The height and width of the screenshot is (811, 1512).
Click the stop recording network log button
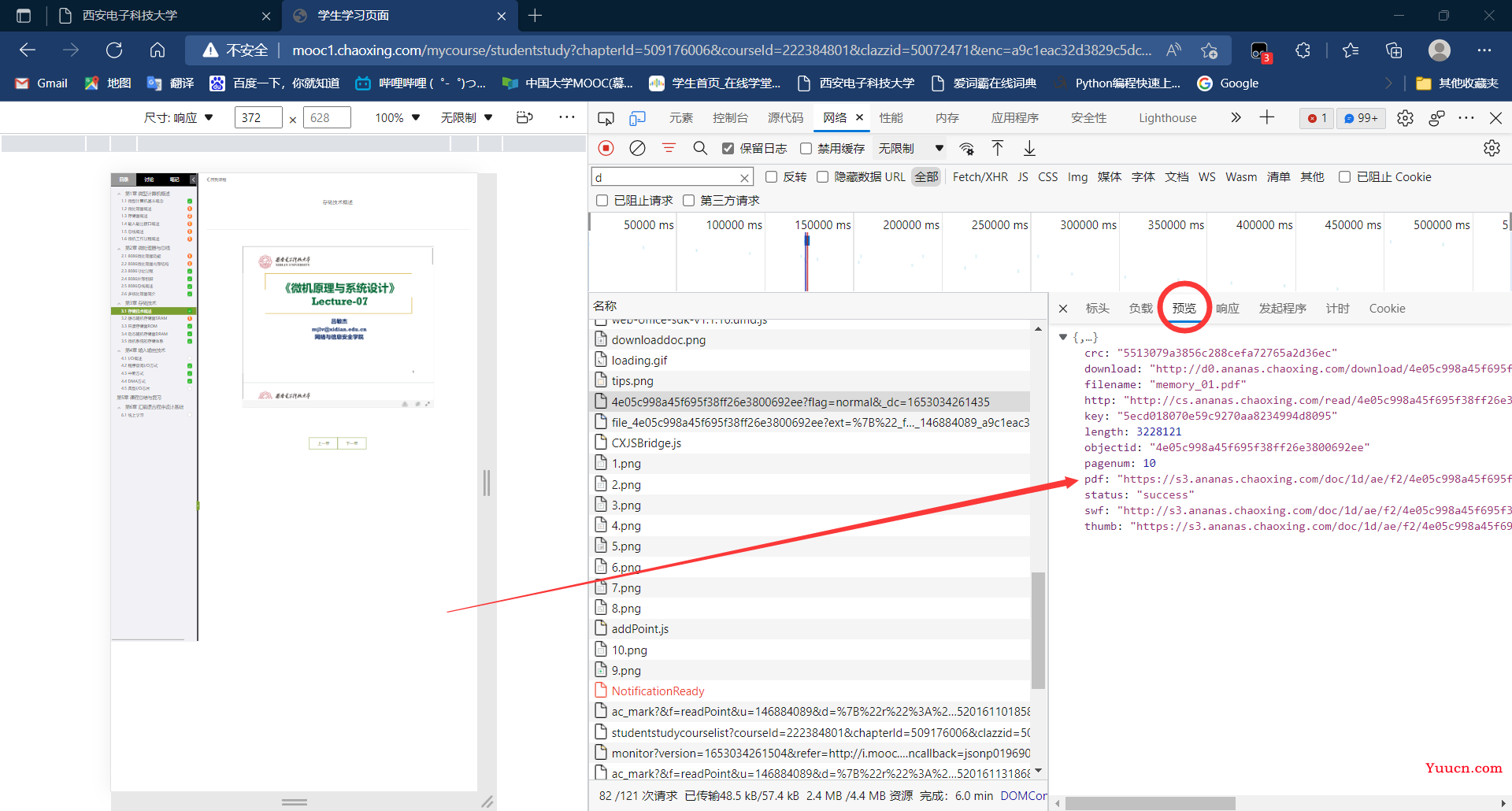coord(606,148)
